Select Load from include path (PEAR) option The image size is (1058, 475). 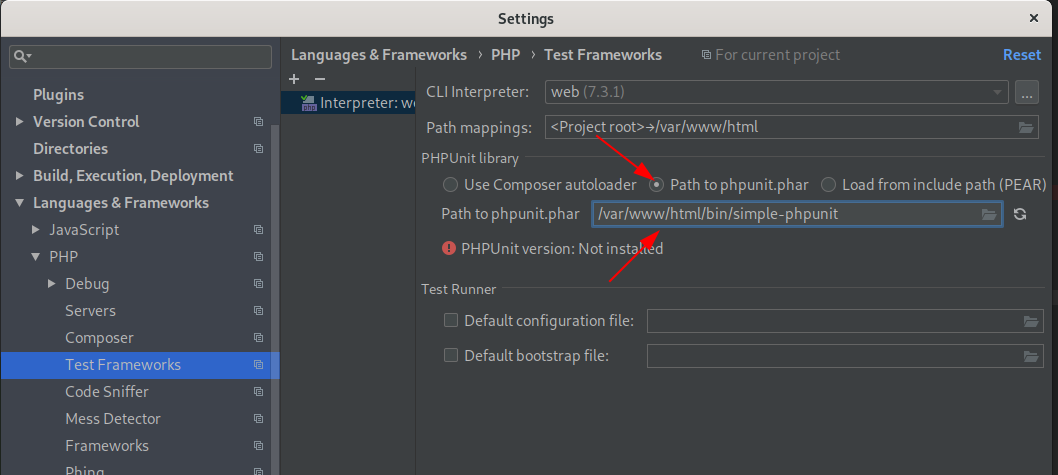tap(828, 184)
